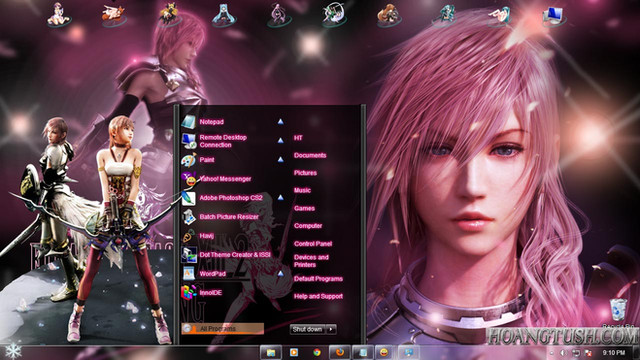
Task: Click the Shut down button
Action: click(x=308, y=329)
